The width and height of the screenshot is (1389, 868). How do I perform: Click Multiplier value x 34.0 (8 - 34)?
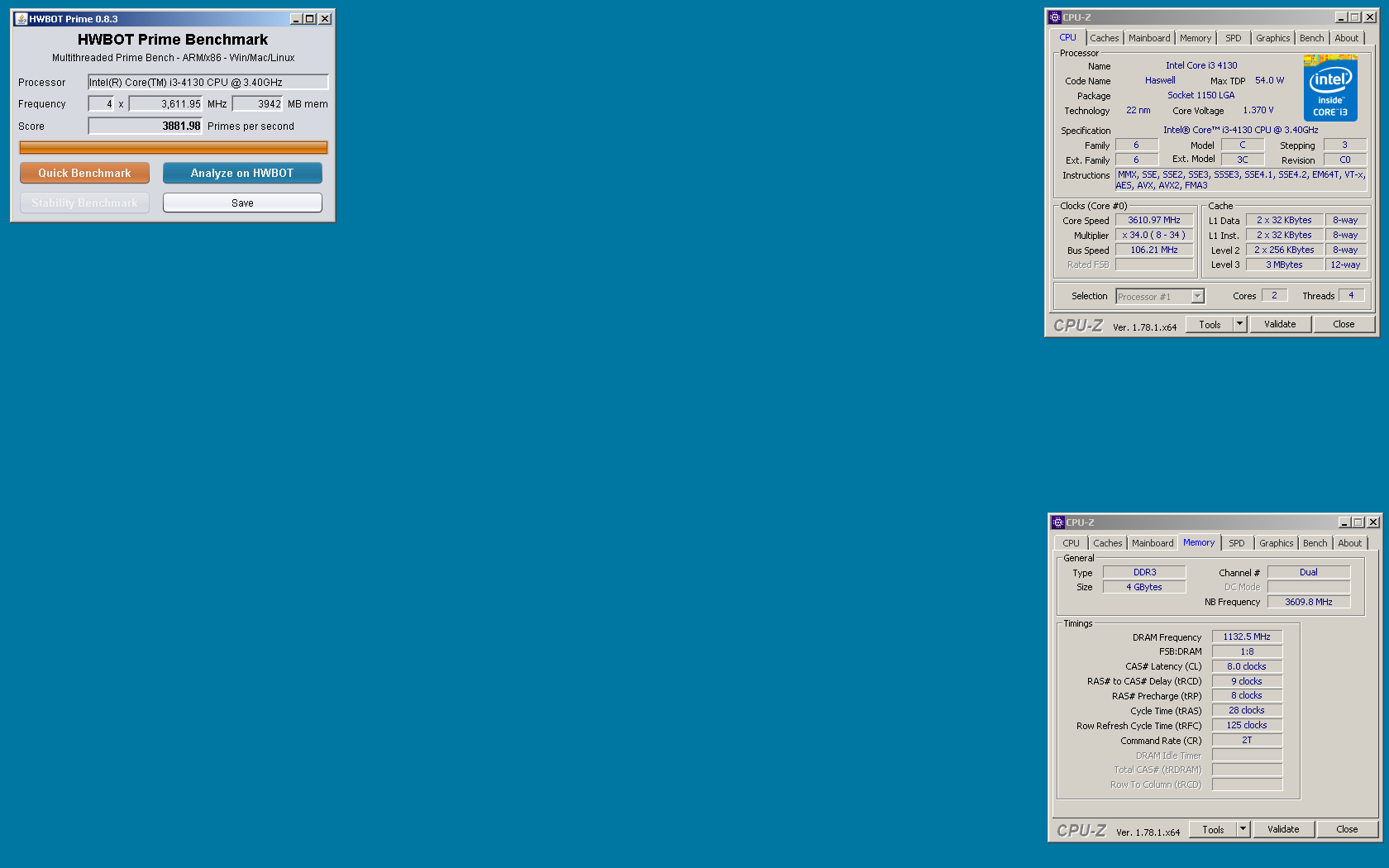1154,235
